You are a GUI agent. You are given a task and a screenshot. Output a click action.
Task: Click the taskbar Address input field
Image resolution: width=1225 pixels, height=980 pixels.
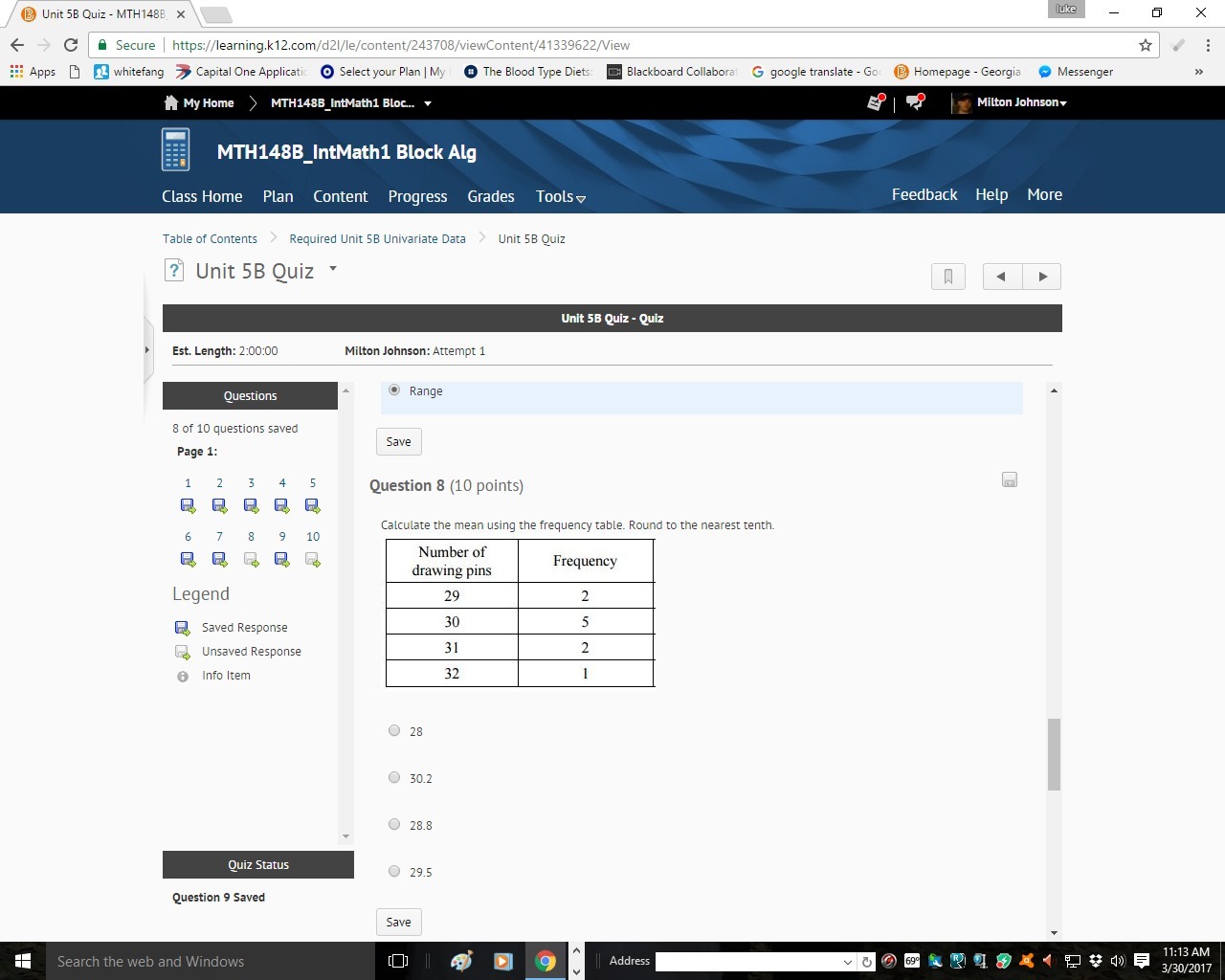tap(749, 962)
